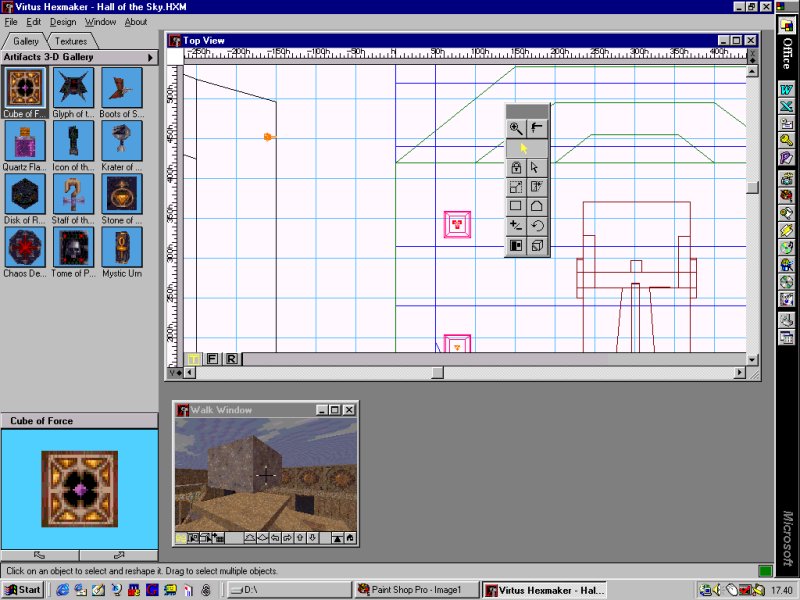Click the tape measure tool in palette
The height and width of the screenshot is (600, 800).
[x=536, y=128]
